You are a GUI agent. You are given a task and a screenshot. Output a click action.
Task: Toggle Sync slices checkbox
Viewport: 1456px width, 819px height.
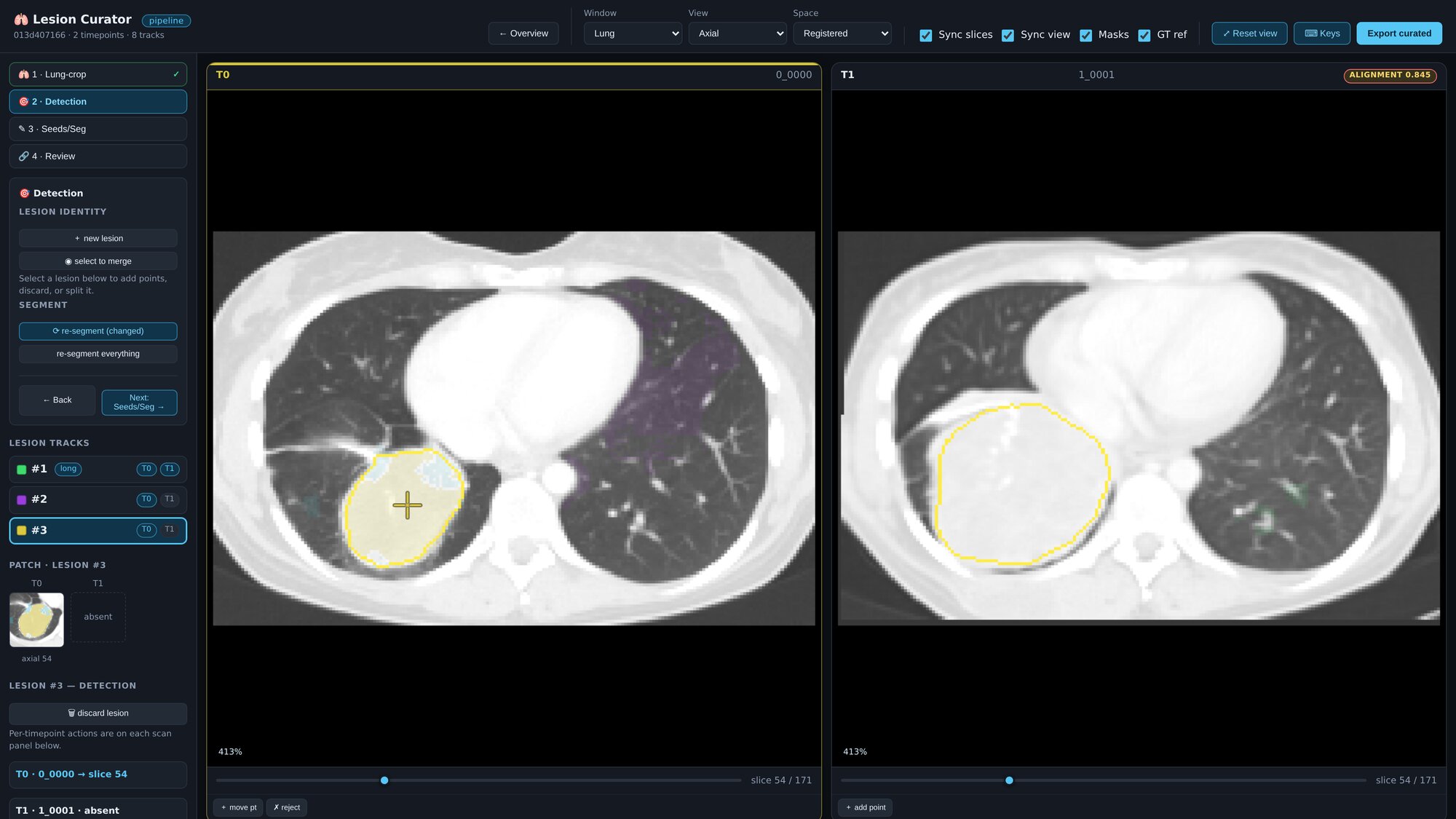click(x=926, y=35)
